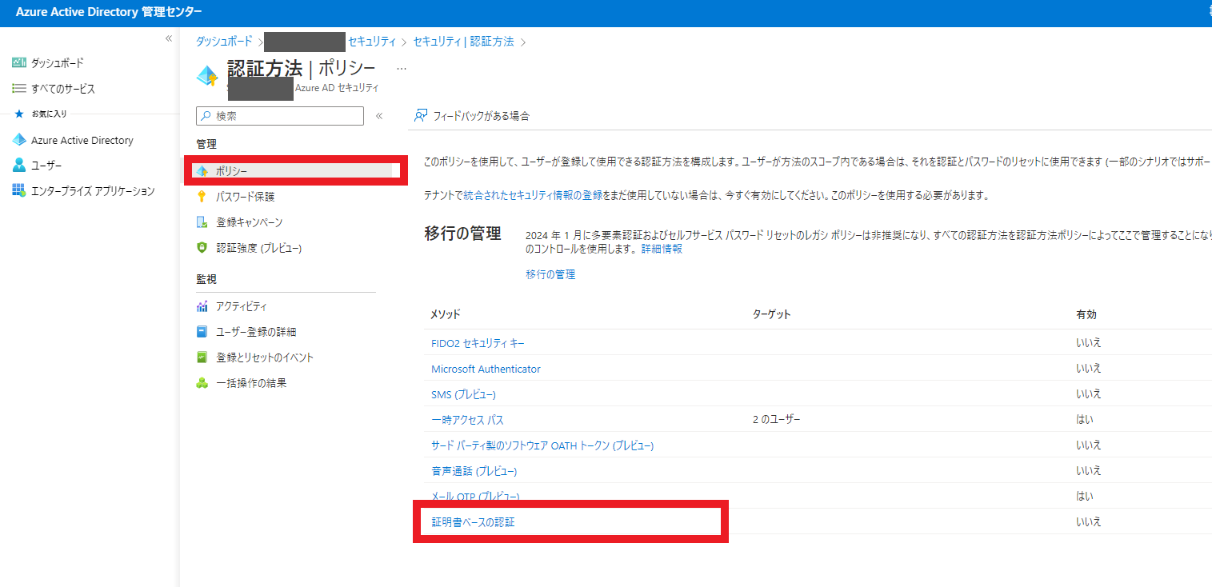
Task: Open the more options ellipsis beside the title
Action: 402,68
